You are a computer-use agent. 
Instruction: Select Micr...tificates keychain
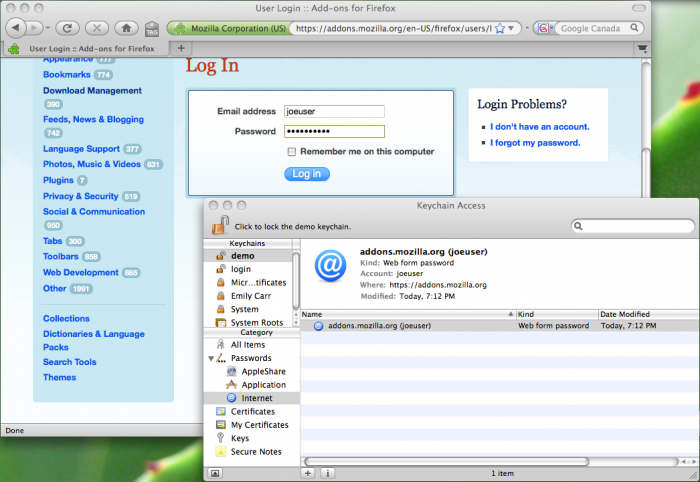248,283
